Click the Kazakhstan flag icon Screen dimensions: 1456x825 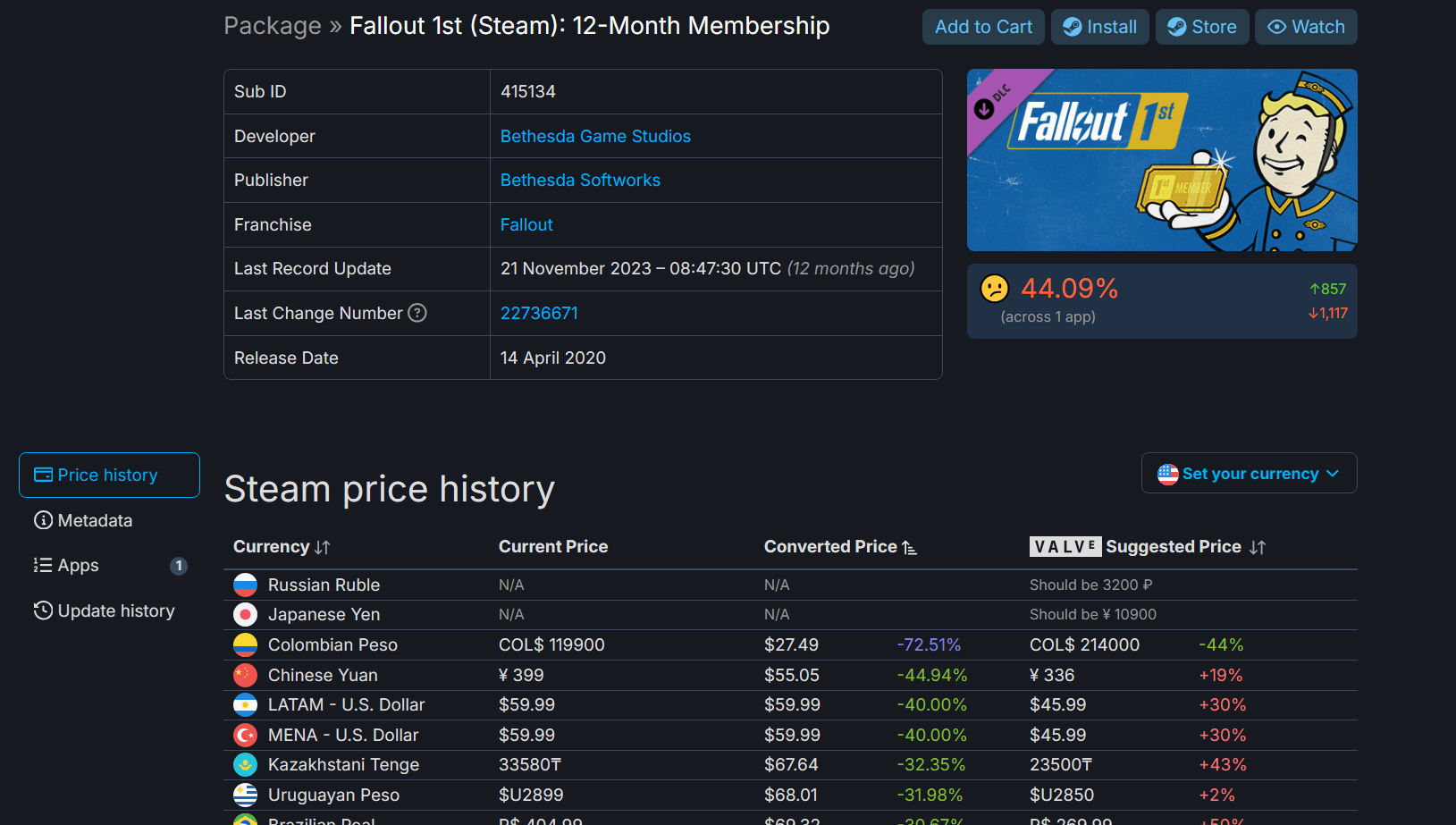pyautogui.click(x=245, y=764)
